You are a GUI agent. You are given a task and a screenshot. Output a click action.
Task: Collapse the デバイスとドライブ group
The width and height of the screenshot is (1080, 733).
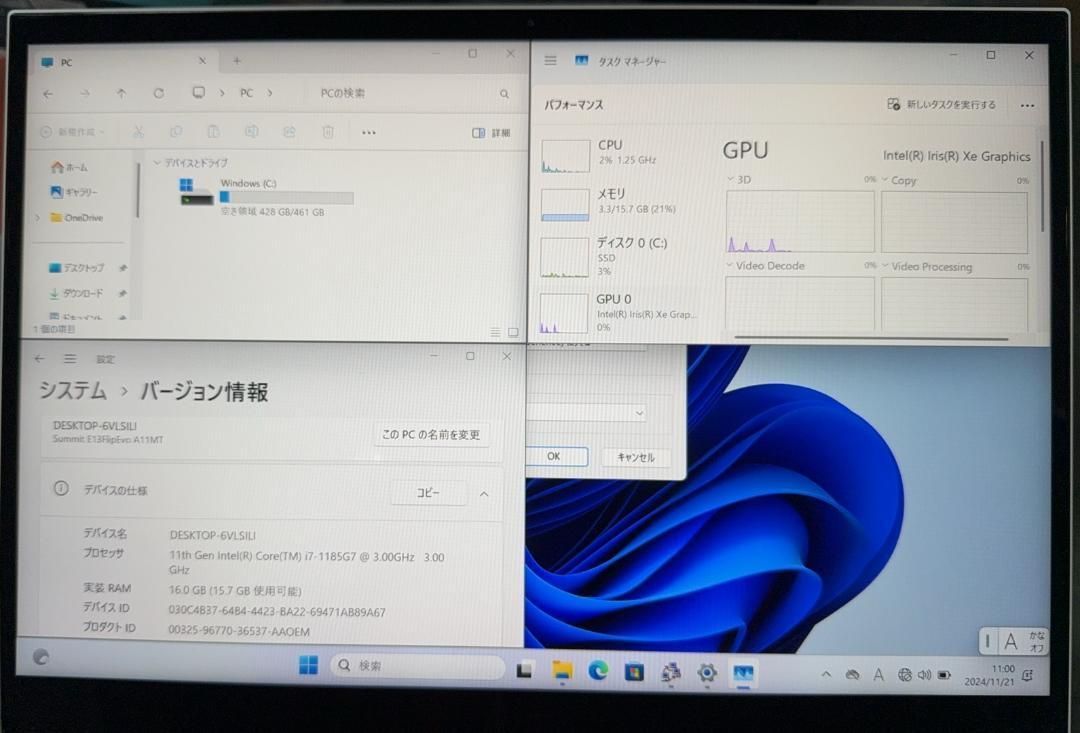(x=157, y=163)
